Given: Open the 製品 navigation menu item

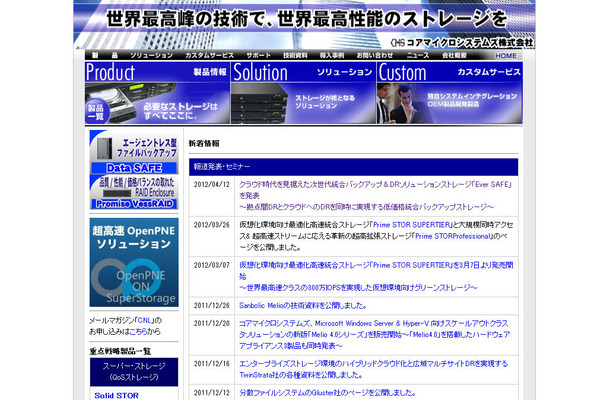Looking at the screenshot, I should (x=105, y=56).
